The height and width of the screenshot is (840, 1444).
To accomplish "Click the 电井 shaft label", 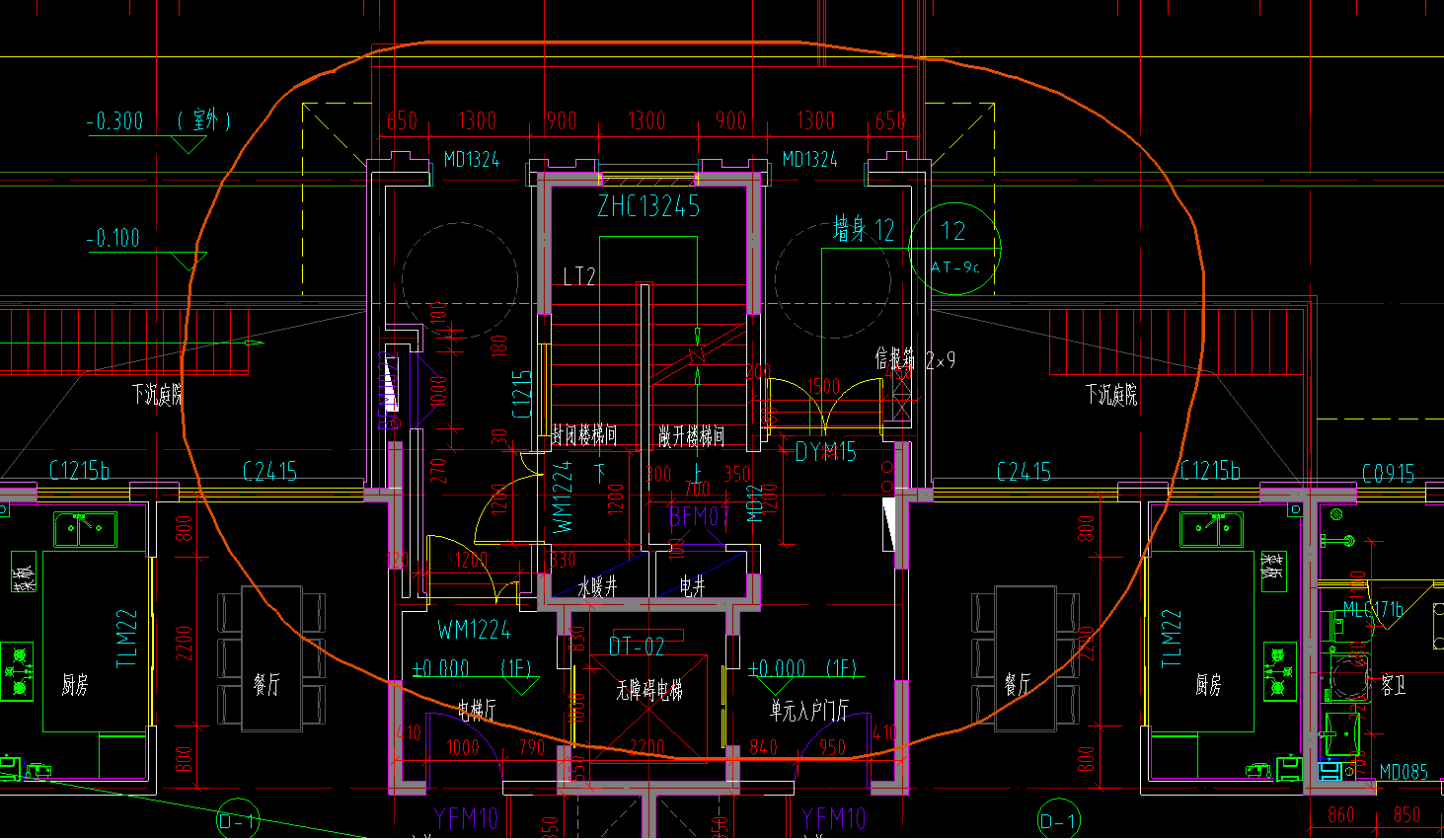I will (693, 587).
